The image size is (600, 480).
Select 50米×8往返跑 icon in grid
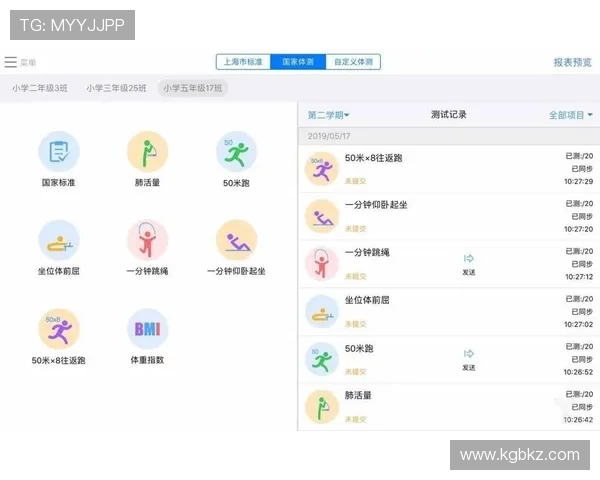[x=59, y=329]
